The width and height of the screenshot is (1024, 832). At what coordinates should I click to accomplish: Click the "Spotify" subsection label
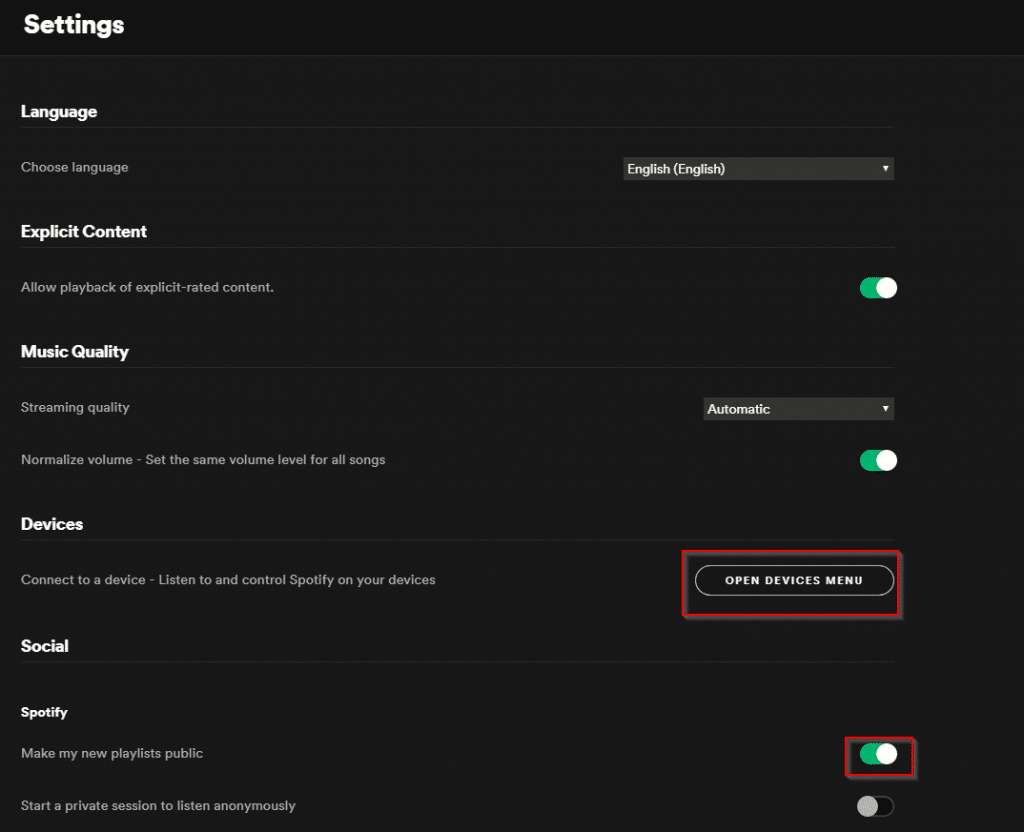[x=44, y=712]
